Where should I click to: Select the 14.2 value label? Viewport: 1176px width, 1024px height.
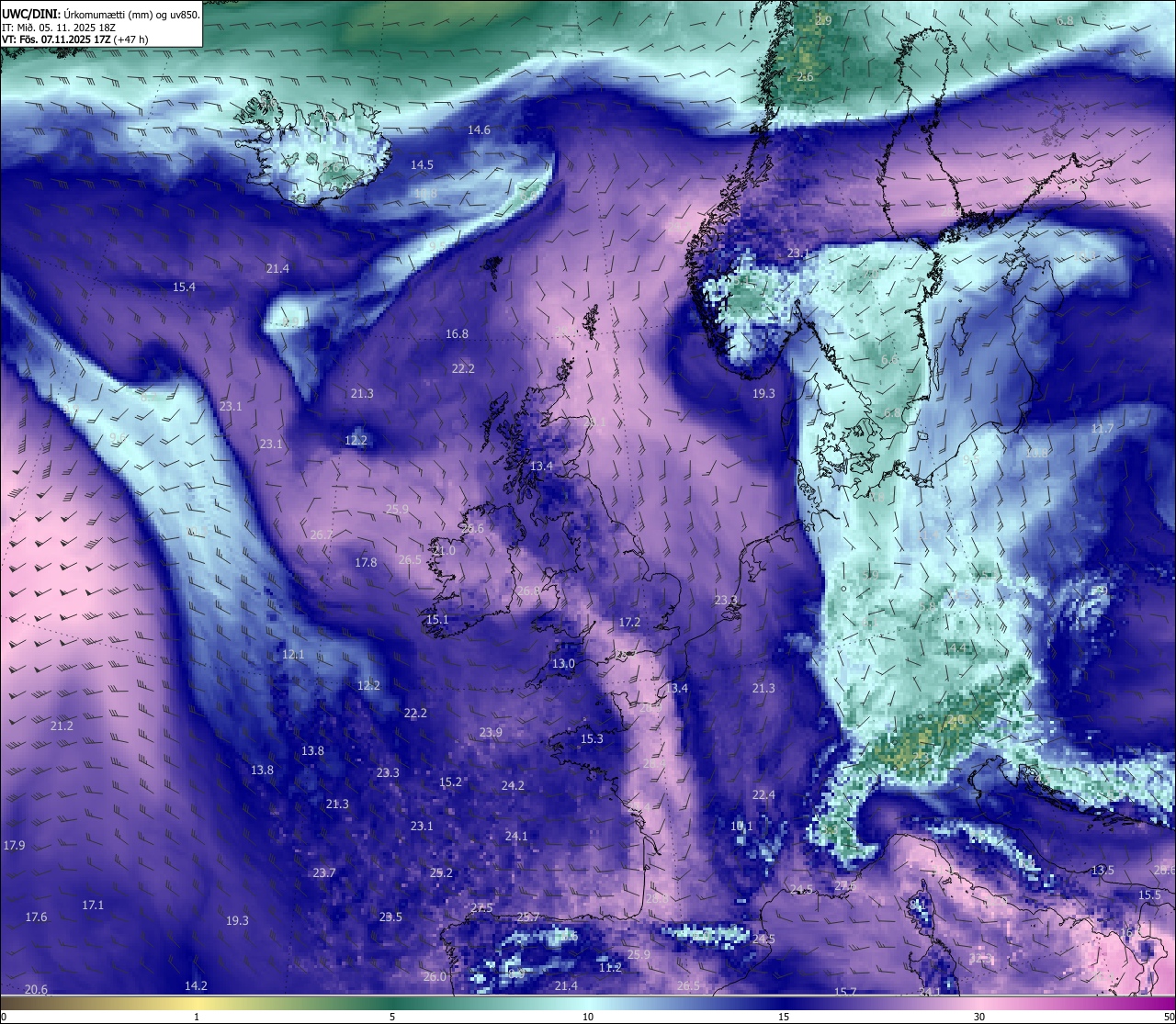pos(196,986)
